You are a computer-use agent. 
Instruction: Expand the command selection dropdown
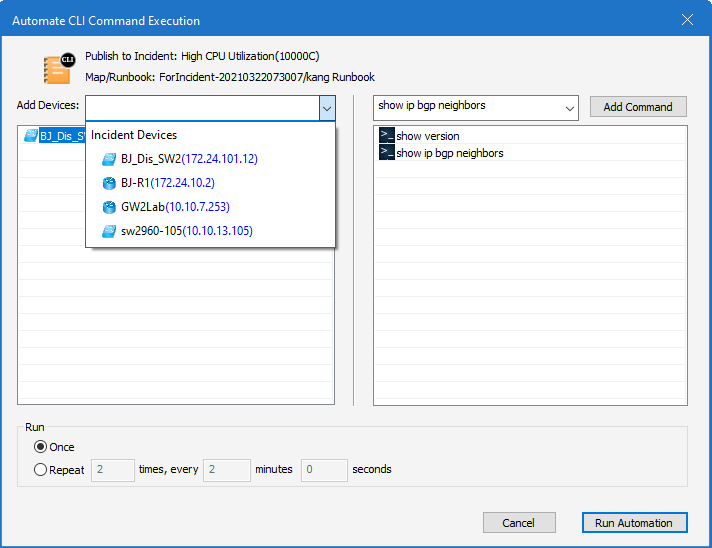click(x=570, y=108)
